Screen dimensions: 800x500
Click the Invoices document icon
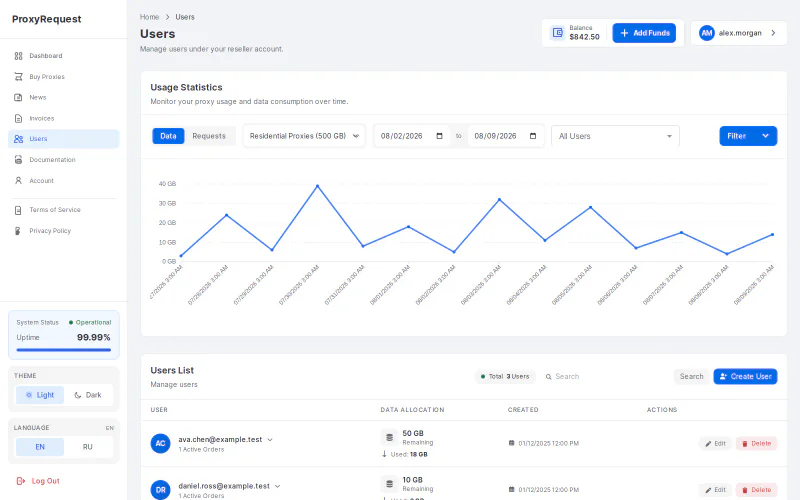tap(18, 118)
